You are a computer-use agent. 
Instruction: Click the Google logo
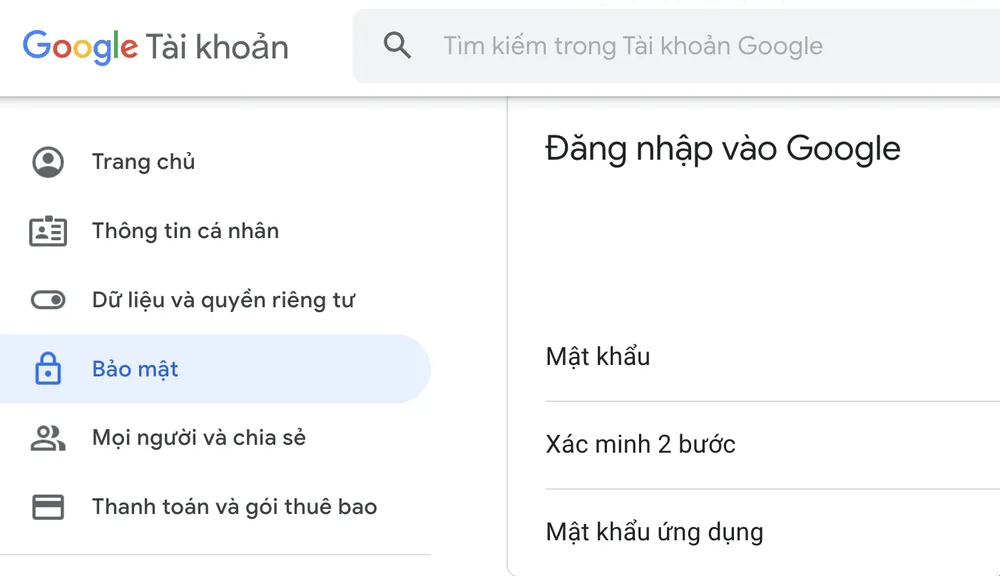pos(79,46)
